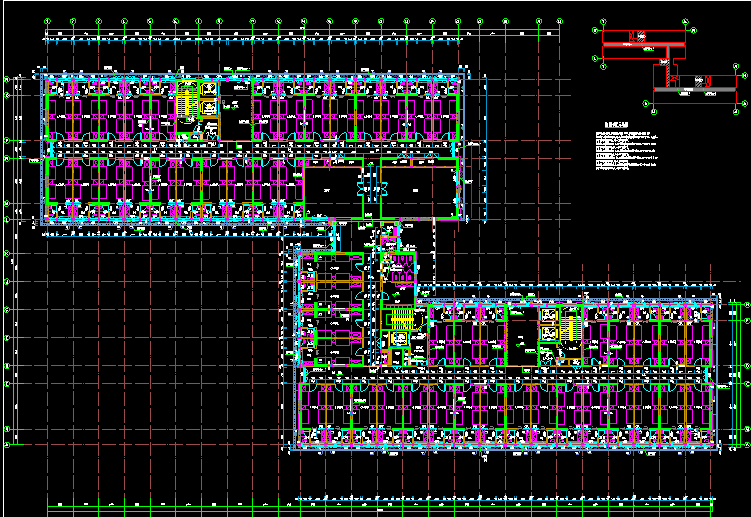Select lower elevator symbol in the lower-right wing
Screen dimensions: 751x517
click(x=549, y=334)
